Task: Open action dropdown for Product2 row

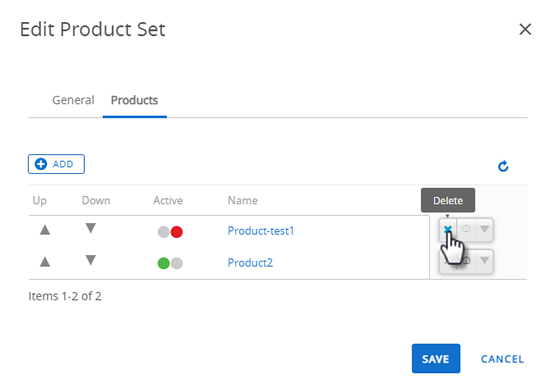Action: pos(484,261)
